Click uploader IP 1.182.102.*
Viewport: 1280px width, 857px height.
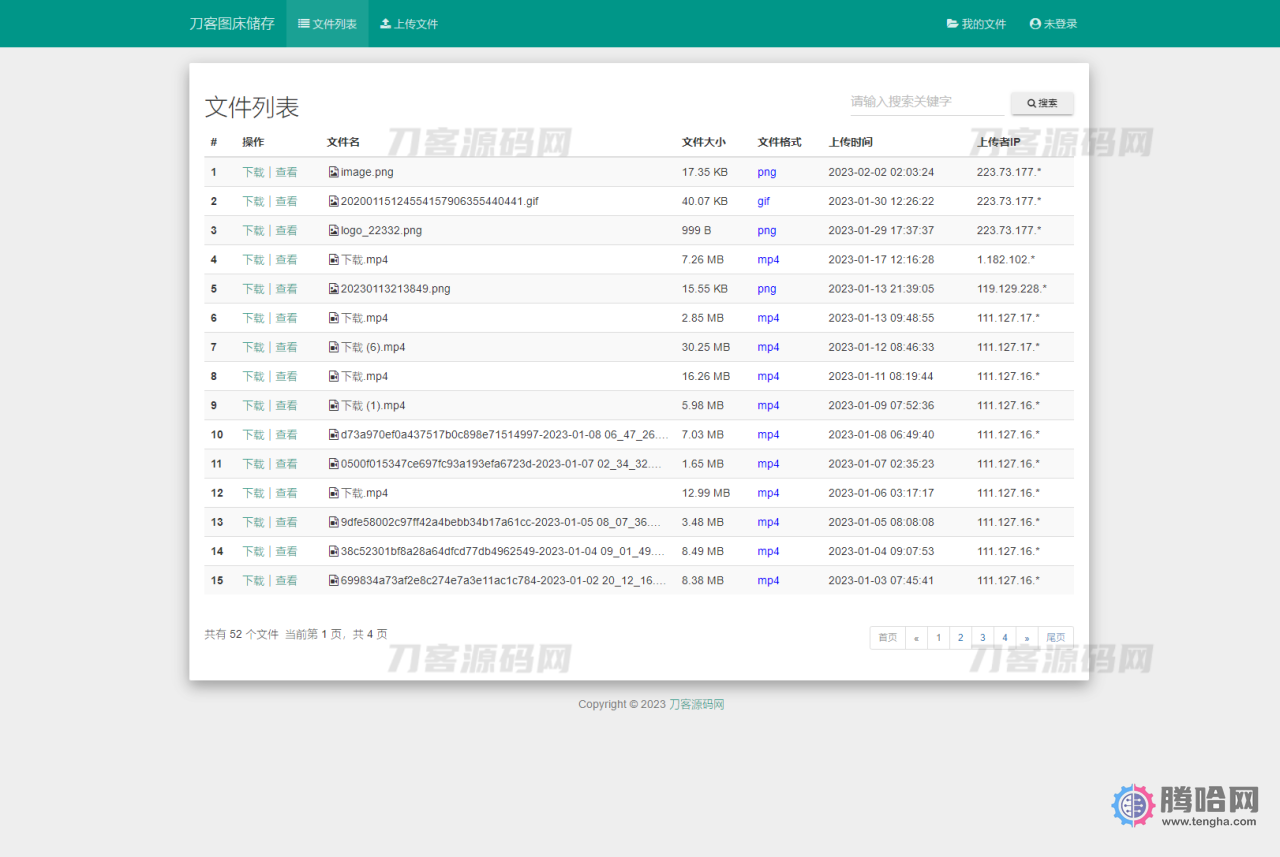[x=1006, y=260]
